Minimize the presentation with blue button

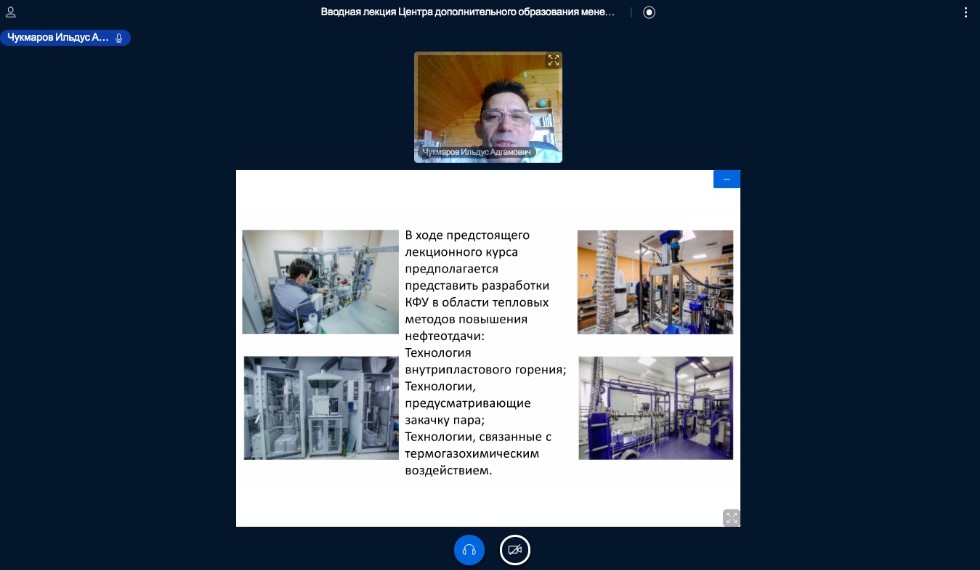(726, 179)
